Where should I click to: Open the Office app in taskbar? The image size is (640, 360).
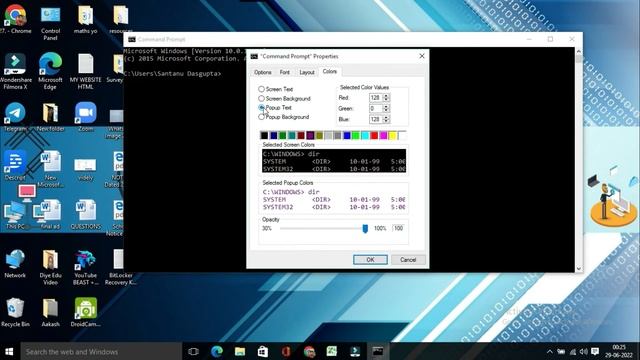[286, 351]
